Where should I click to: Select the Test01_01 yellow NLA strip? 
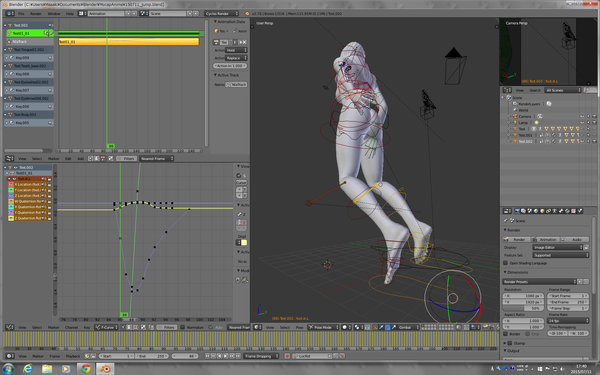click(129, 42)
